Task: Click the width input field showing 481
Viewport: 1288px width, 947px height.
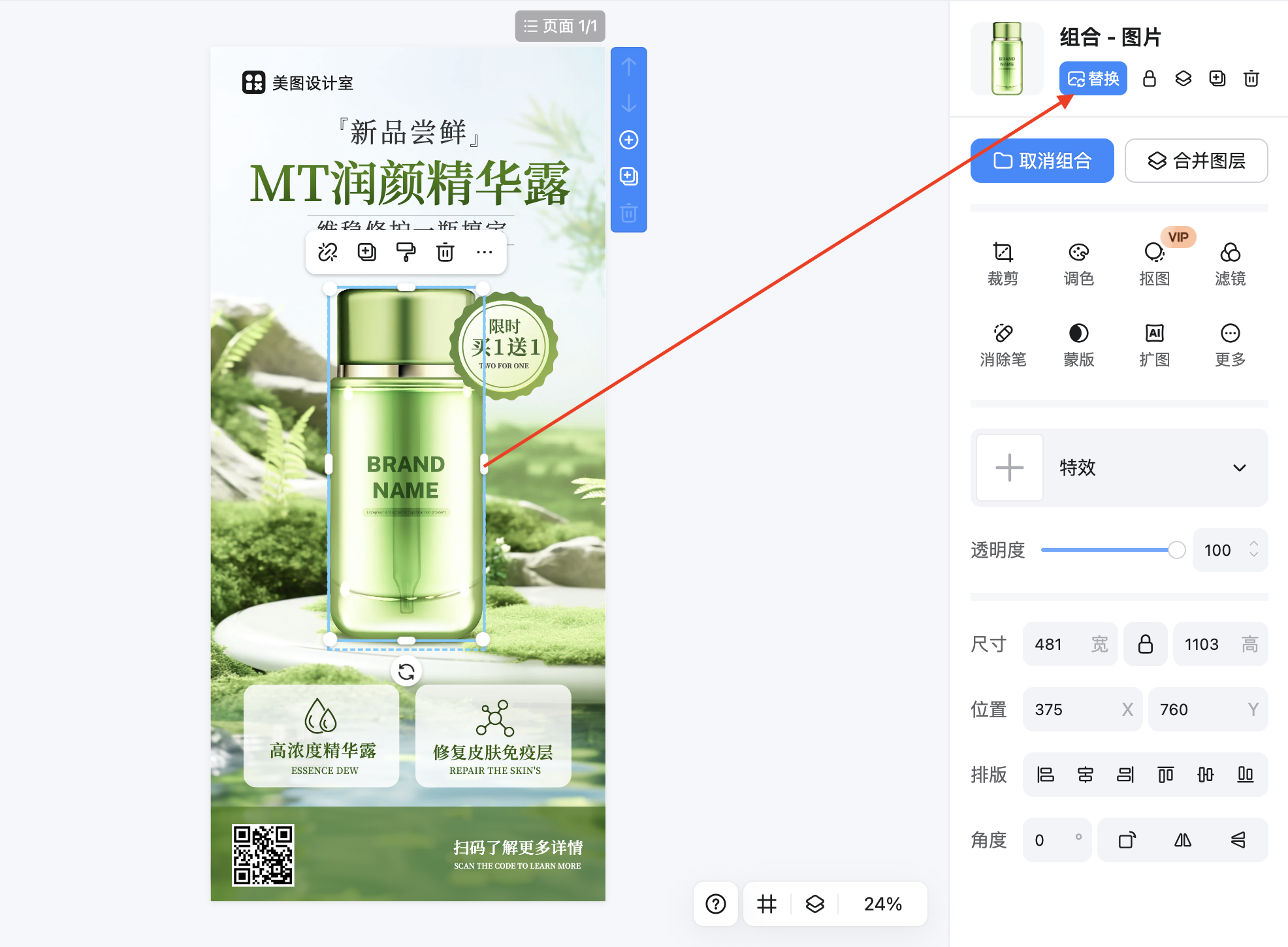Action: [1058, 644]
